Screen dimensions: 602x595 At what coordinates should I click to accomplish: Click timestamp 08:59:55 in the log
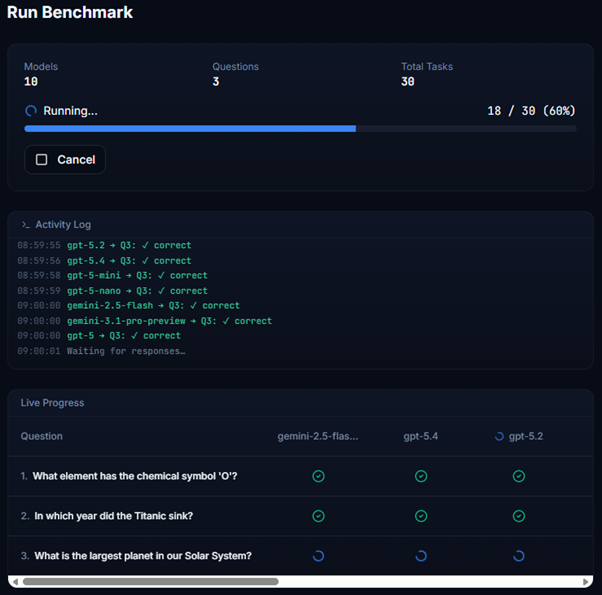click(39, 245)
